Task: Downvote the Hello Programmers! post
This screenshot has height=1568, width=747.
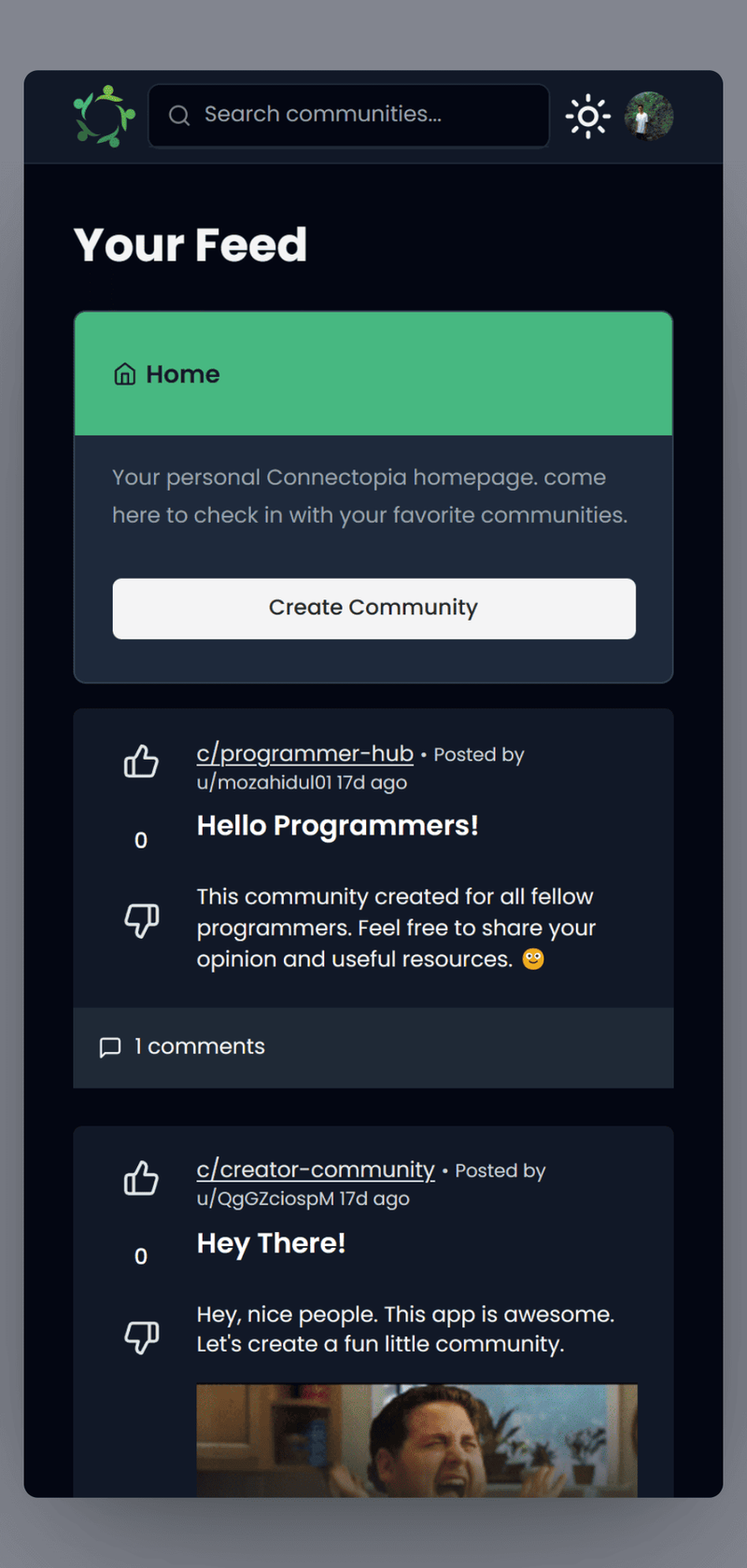Action: 141,920
